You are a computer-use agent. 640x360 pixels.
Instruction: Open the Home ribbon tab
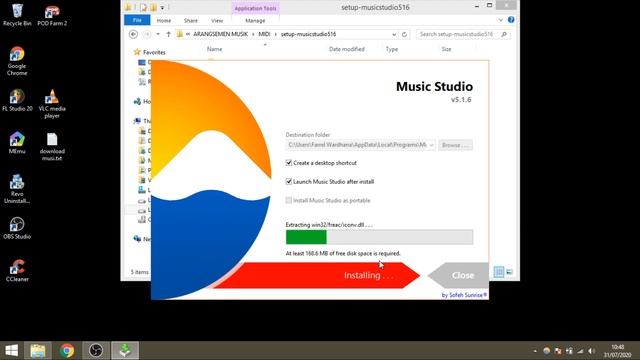tap(164, 20)
